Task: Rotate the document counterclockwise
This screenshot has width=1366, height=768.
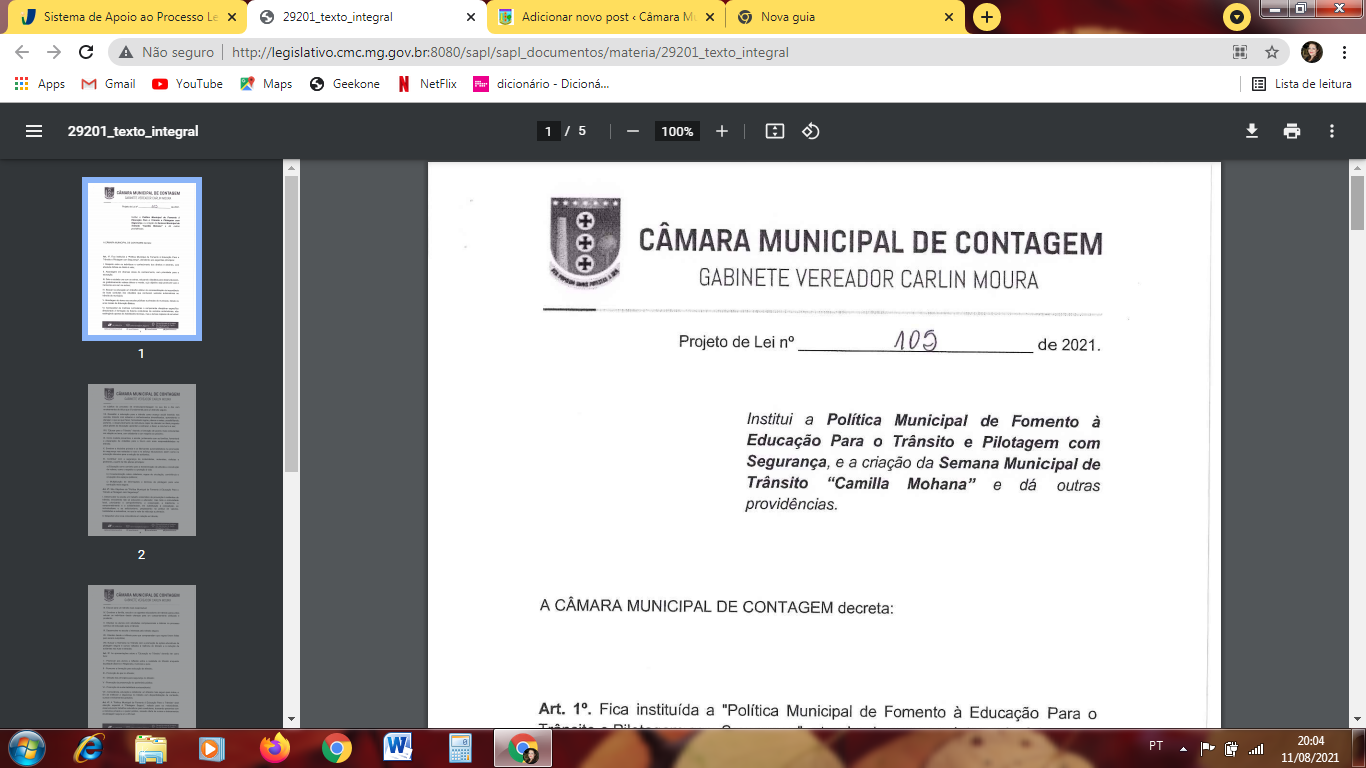Action: click(x=811, y=131)
